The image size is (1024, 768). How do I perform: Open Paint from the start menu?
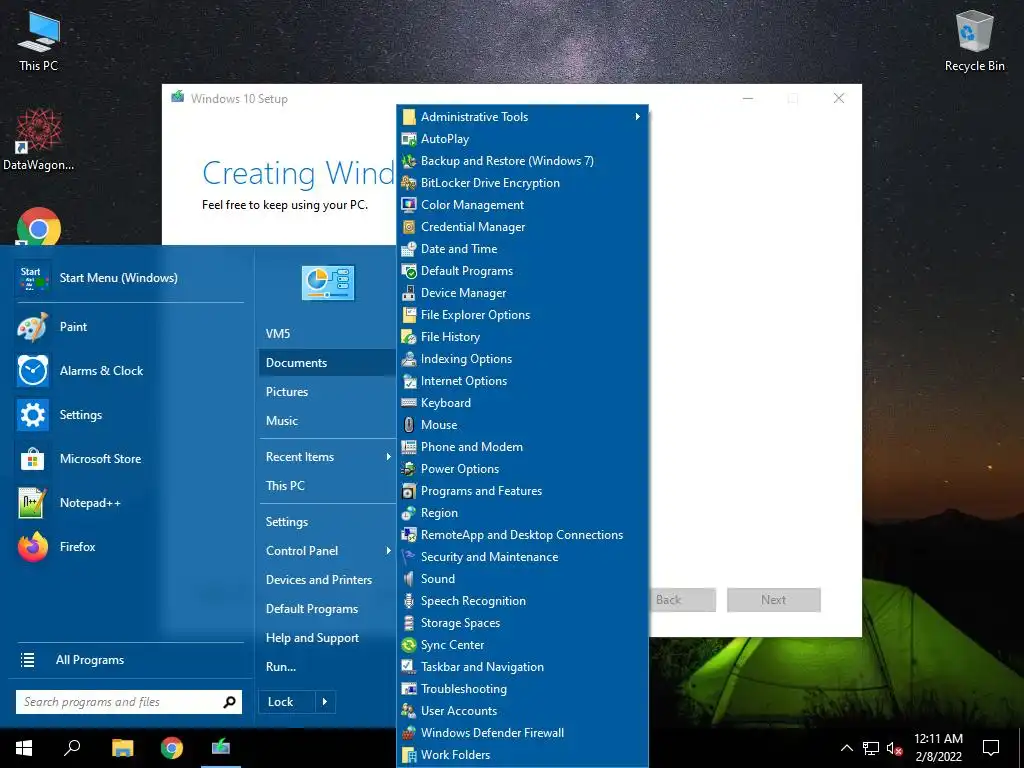(x=129, y=327)
